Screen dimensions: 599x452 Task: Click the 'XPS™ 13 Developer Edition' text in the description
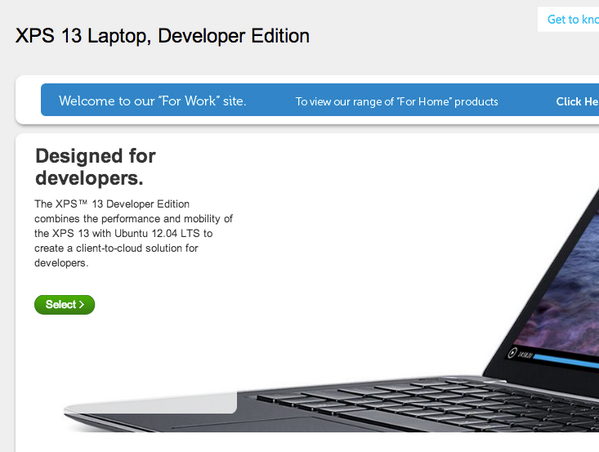[122, 204]
